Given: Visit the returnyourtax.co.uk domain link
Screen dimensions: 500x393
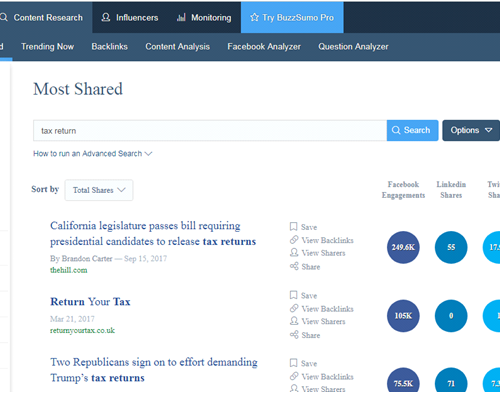Looking at the screenshot, I should pyautogui.click(x=82, y=330).
